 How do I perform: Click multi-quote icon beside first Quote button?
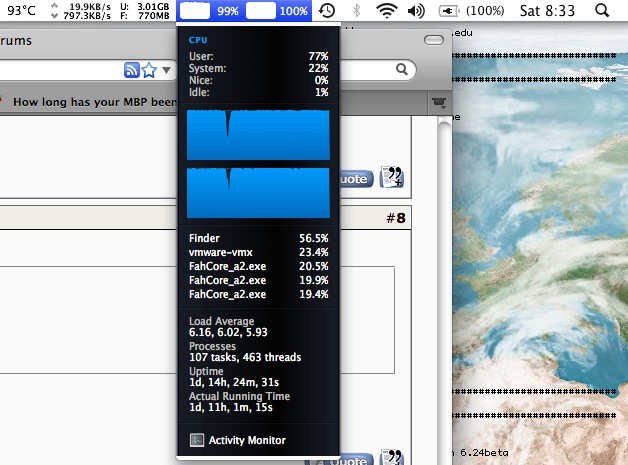tap(391, 177)
